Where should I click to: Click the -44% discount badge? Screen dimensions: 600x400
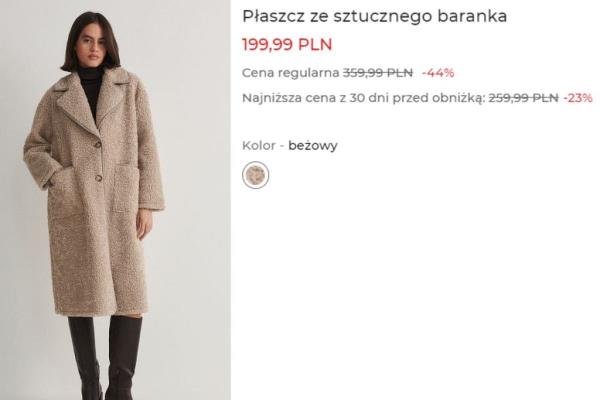(438, 72)
